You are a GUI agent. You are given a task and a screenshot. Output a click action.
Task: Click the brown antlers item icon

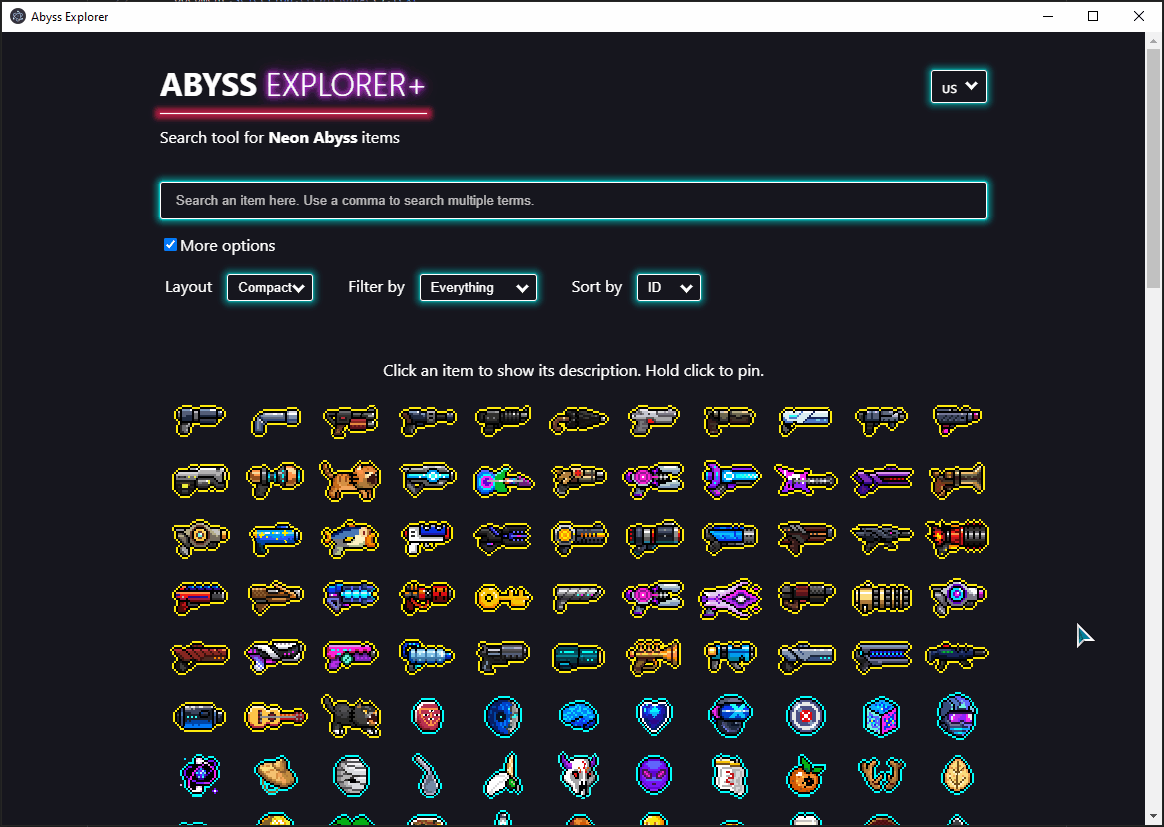click(881, 775)
